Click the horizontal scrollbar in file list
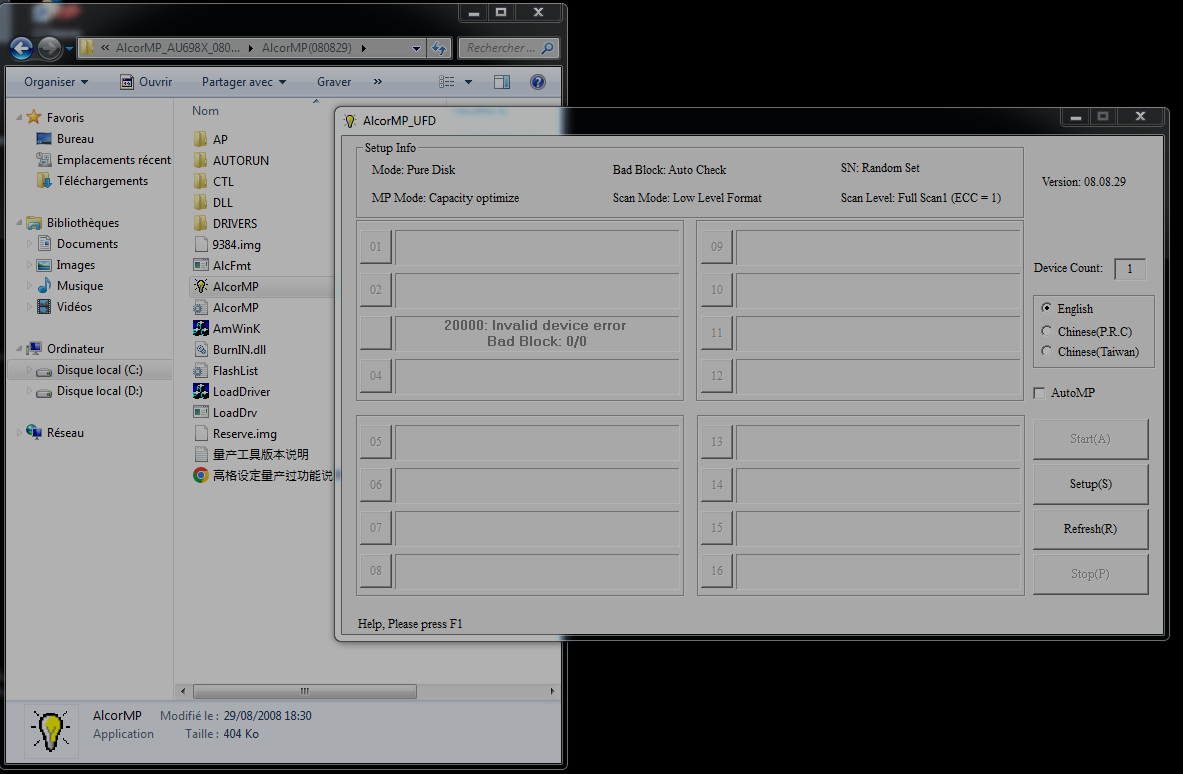Viewport: 1183px width, 774px height. point(305,691)
